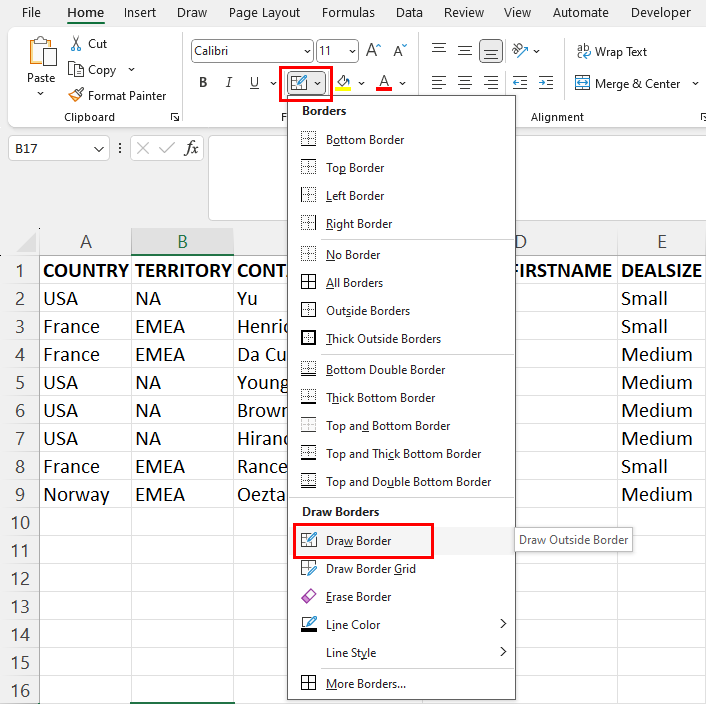Click the Draw Border button in ribbon
This screenshot has height=704, width=706.
coord(299,83)
